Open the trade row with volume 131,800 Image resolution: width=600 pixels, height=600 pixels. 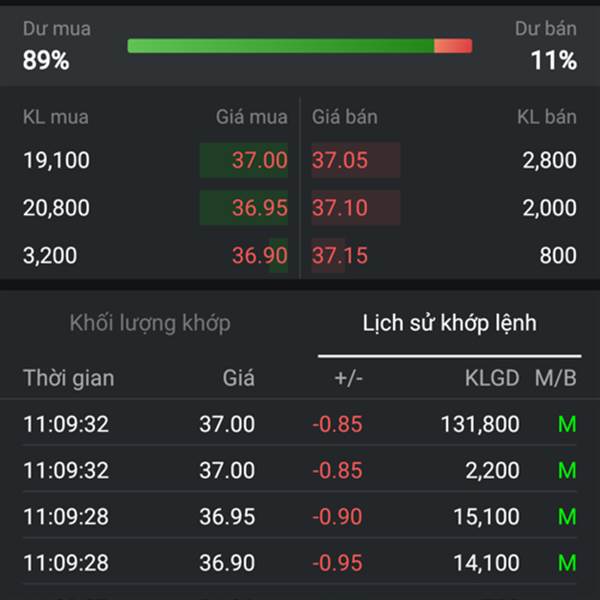tap(300, 424)
